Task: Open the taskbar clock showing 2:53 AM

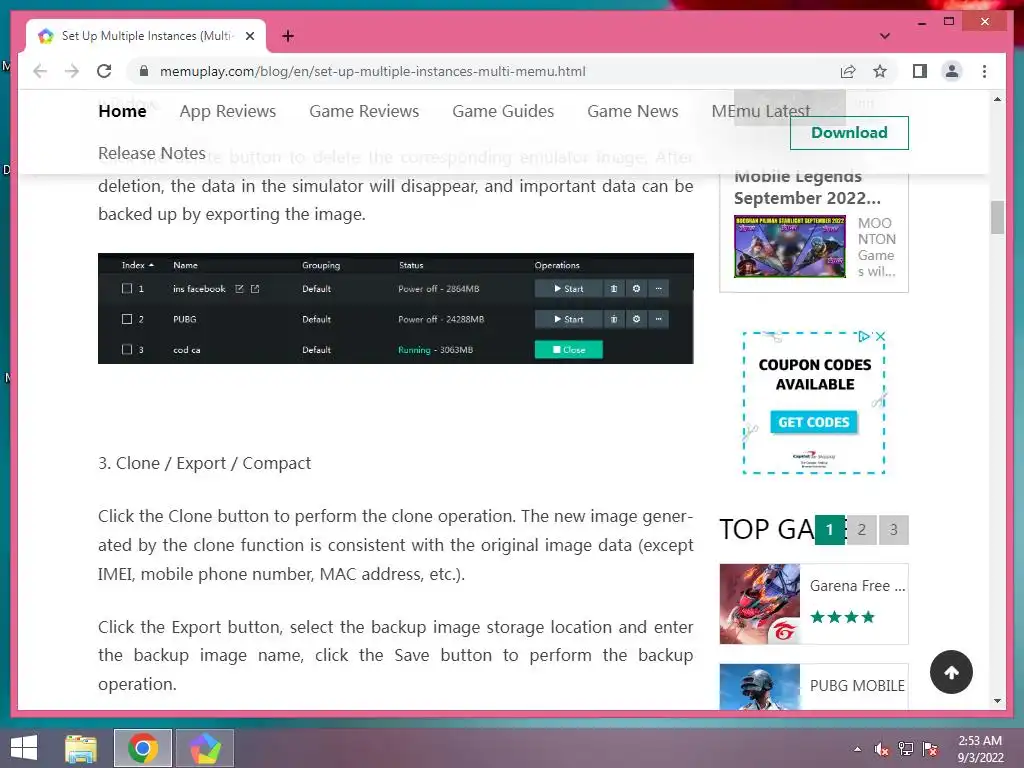Action: [980, 749]
